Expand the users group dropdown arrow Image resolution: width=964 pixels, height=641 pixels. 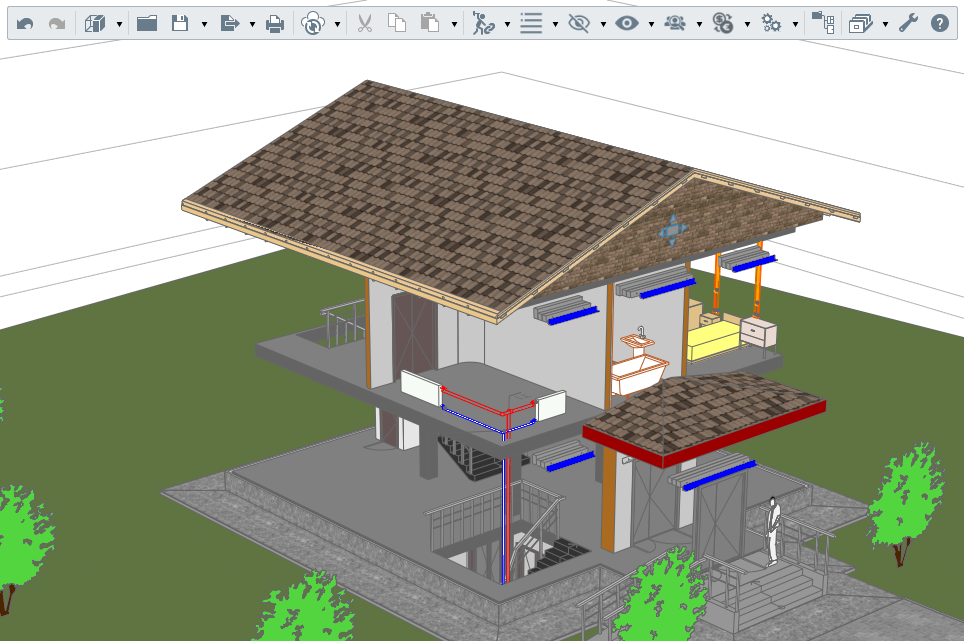coord(699,25)
